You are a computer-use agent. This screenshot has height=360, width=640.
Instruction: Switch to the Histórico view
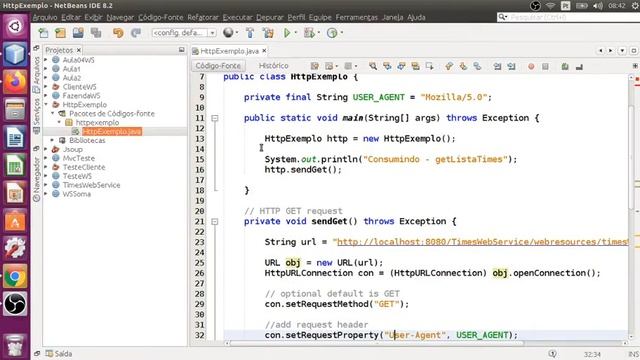273,66
